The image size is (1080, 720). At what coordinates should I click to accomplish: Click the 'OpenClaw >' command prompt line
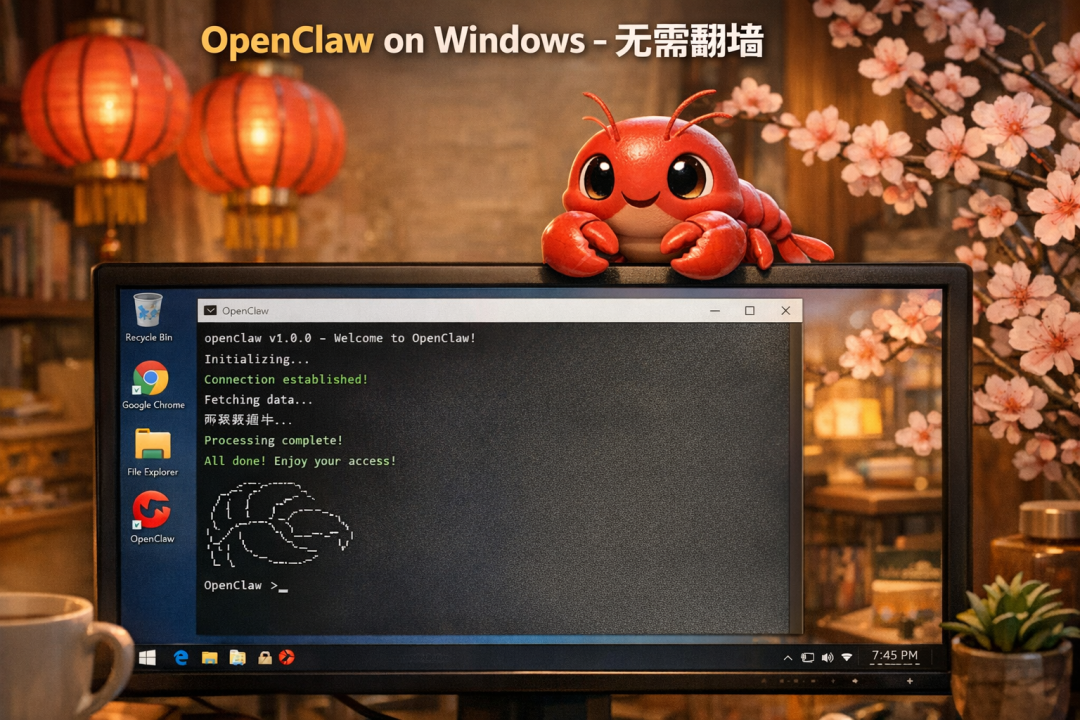246,586
